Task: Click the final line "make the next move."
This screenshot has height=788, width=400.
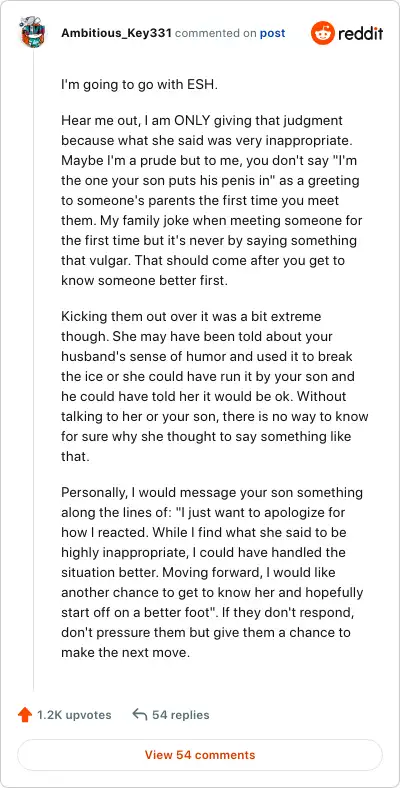Action: pos(125,652)
